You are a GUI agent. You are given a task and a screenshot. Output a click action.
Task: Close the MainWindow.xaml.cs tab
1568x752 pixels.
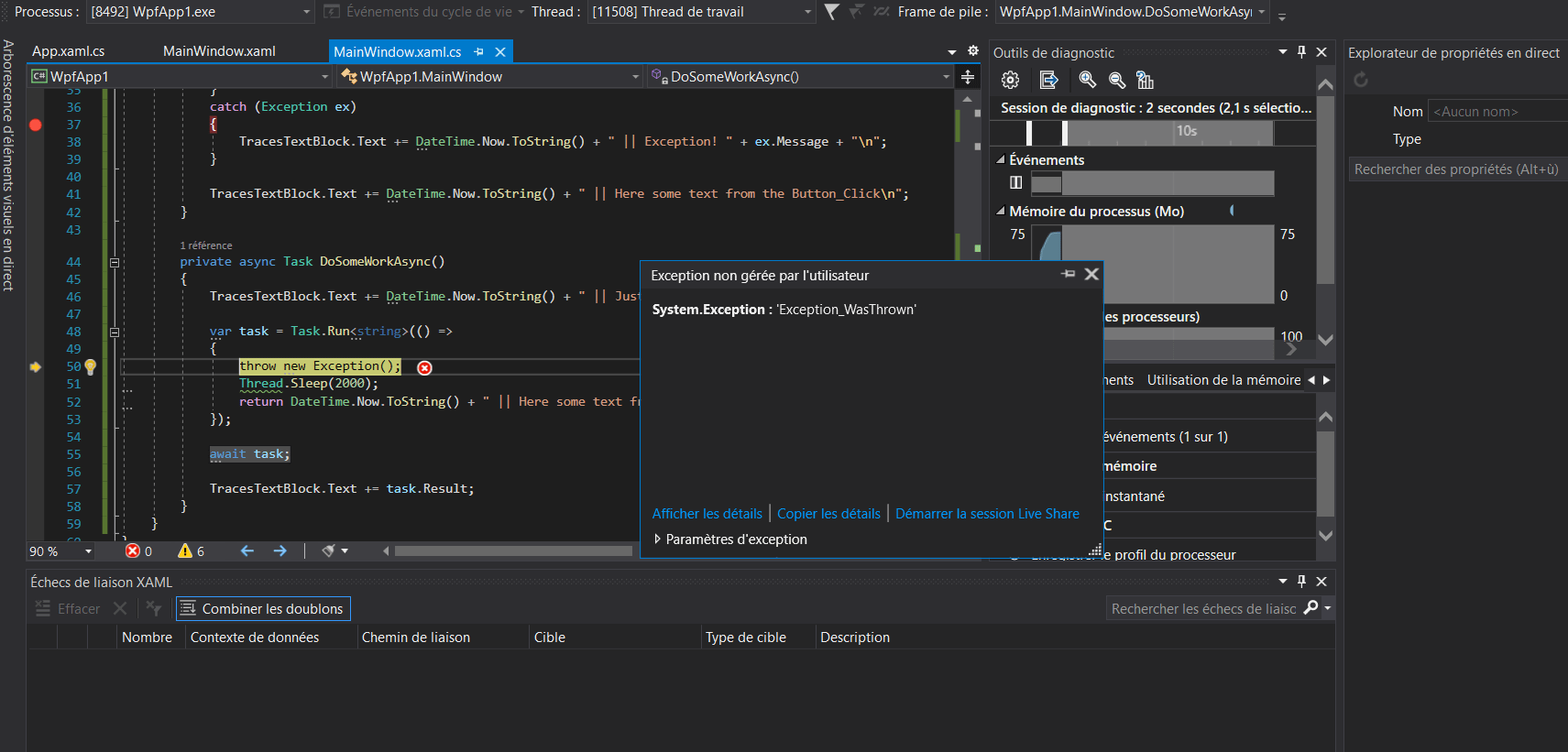tap(500, 52)
